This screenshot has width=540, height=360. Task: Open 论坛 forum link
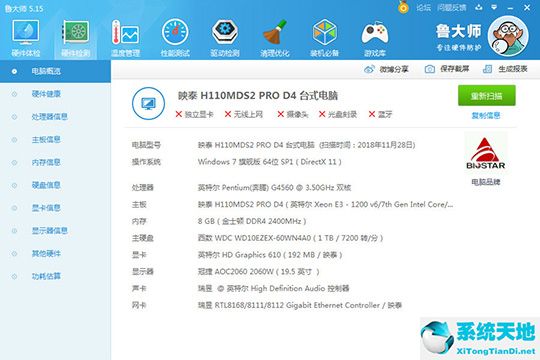[423, 8]
